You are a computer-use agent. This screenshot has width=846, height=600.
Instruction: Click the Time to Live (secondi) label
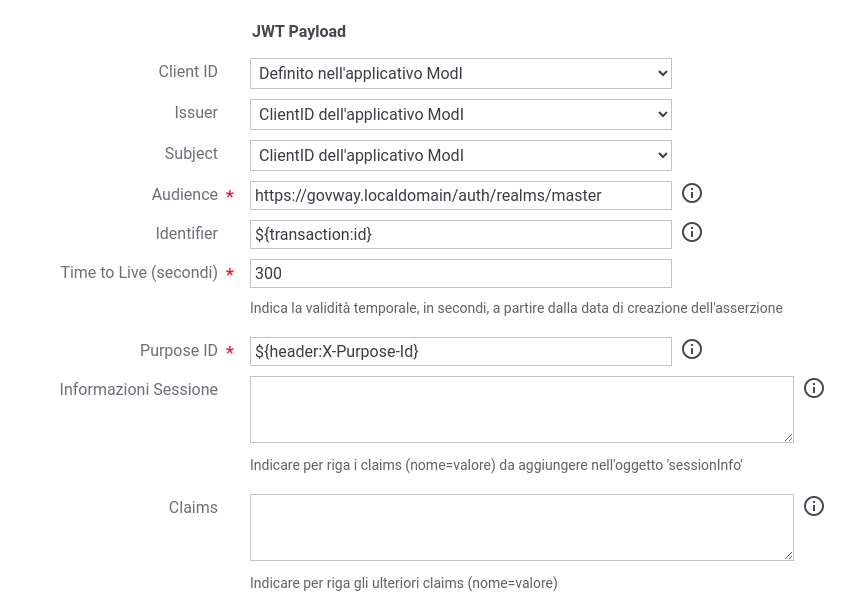tap(139, 272)
